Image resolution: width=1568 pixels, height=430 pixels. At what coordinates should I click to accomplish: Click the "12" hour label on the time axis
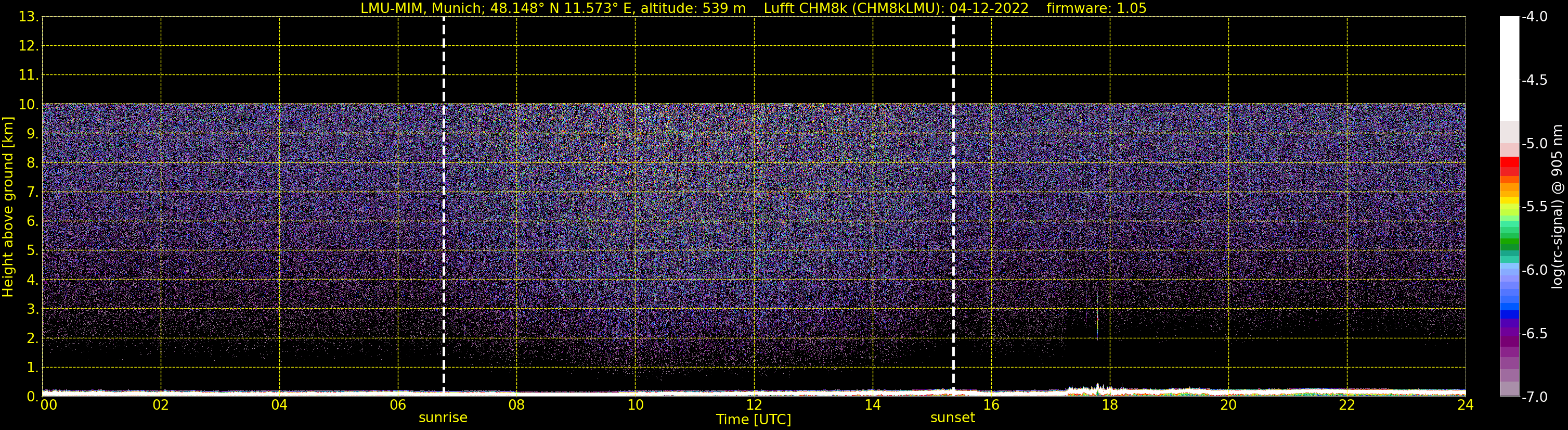click(754, 405)
